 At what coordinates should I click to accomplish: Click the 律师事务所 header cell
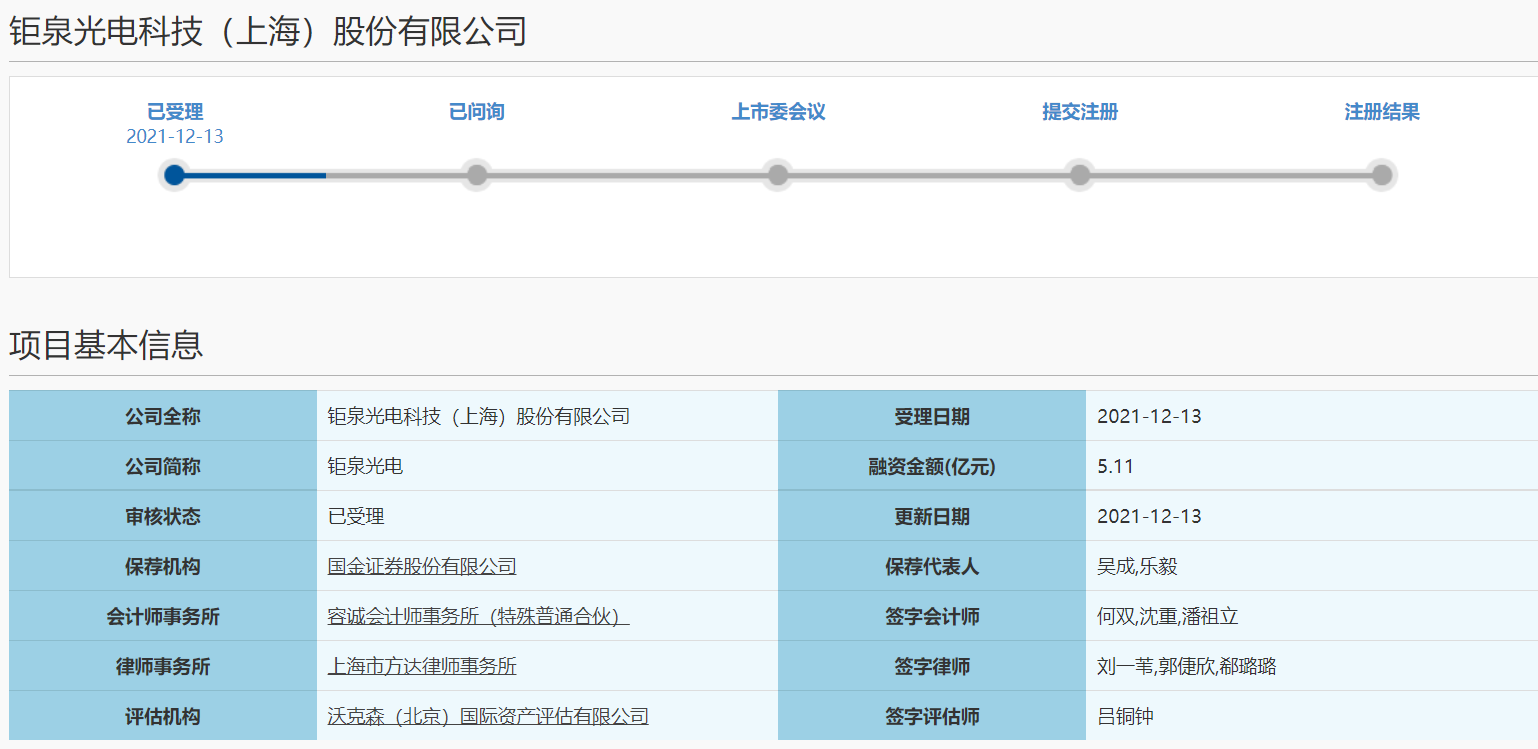(163, 666)
